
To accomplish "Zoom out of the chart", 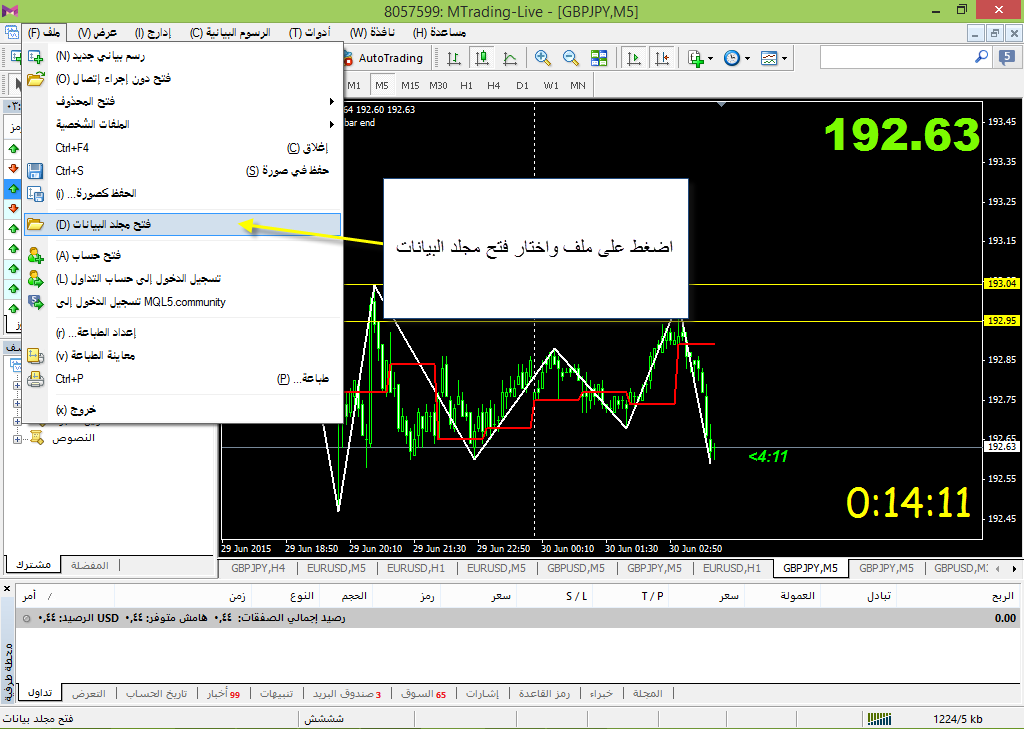I will (x=570, y=58).
